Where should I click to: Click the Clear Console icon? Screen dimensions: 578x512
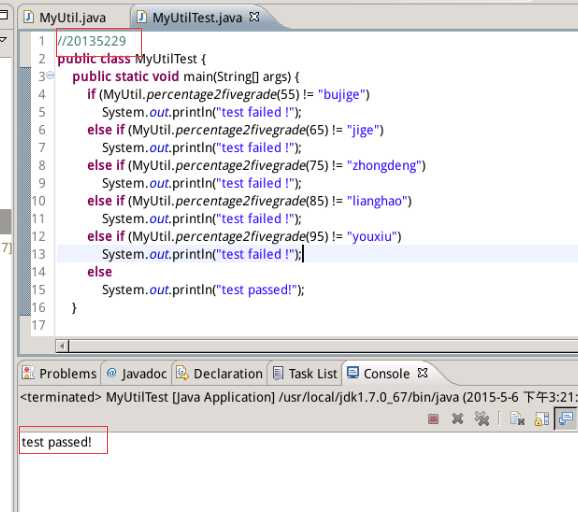point(517,419)
